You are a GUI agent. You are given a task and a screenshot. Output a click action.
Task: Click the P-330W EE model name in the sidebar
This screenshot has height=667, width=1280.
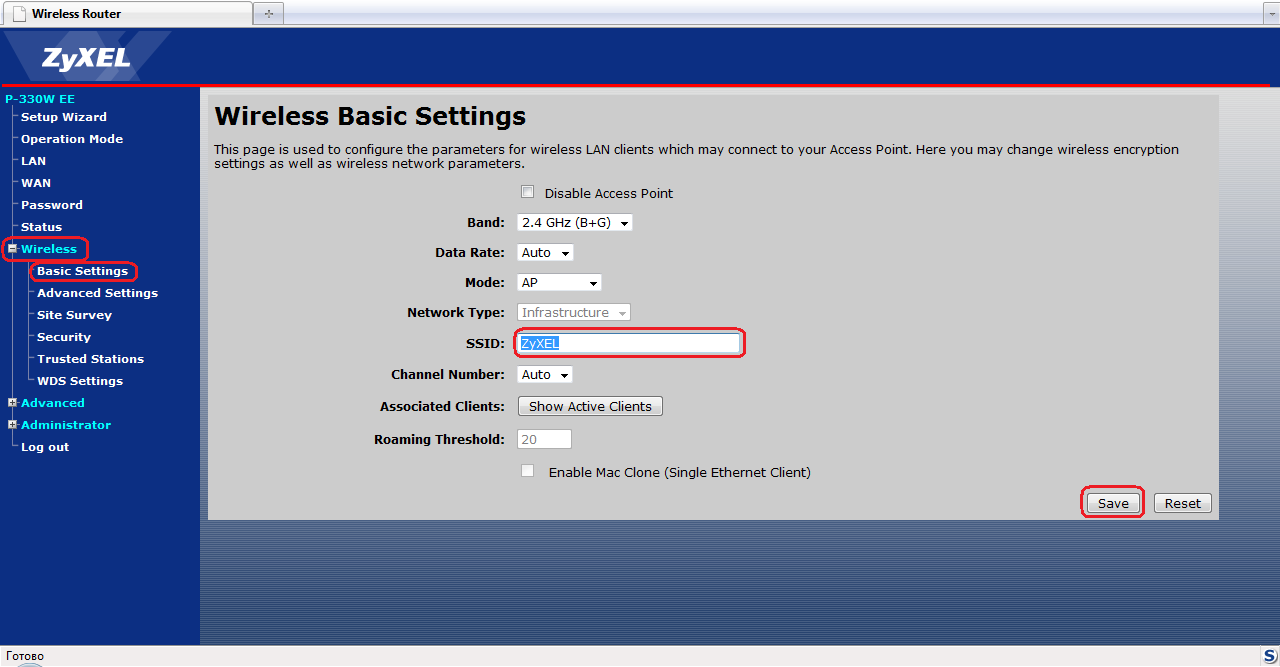[x=40, y=99]
